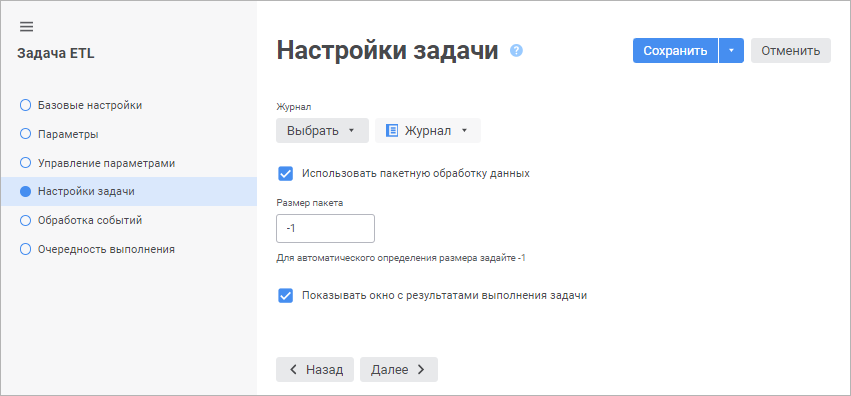
Task: Open the Выбрать dropdown
Action: [322, 131]
